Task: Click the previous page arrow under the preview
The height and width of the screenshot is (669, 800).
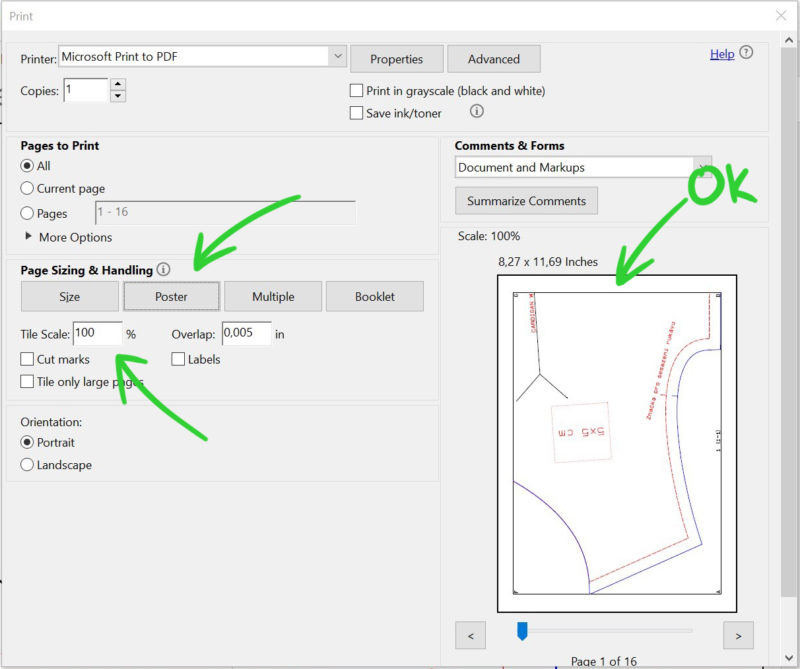Action: tap(470, 635)
